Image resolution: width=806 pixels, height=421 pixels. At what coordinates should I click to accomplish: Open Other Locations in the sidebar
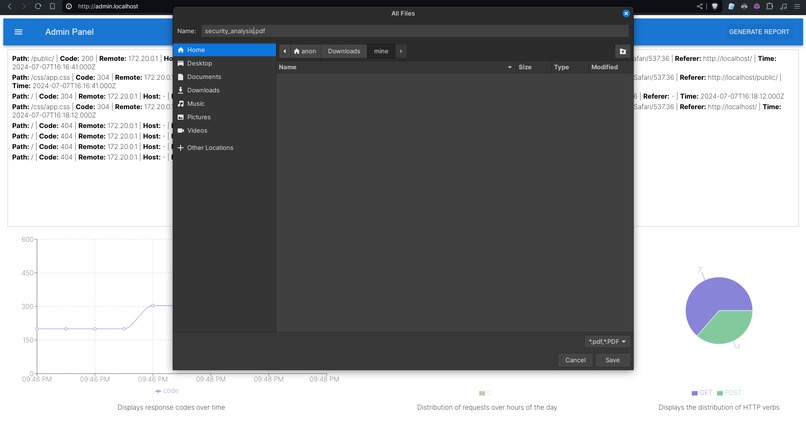(x=225, y=148)
